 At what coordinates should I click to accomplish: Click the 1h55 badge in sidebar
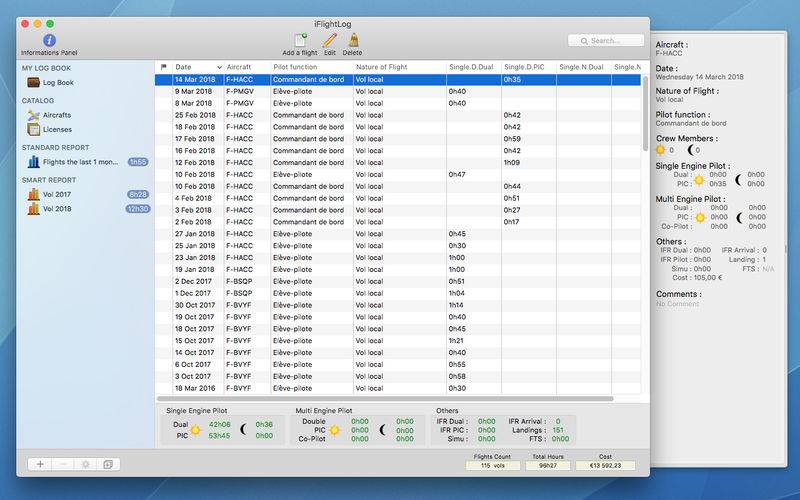(x=138, y=162)
